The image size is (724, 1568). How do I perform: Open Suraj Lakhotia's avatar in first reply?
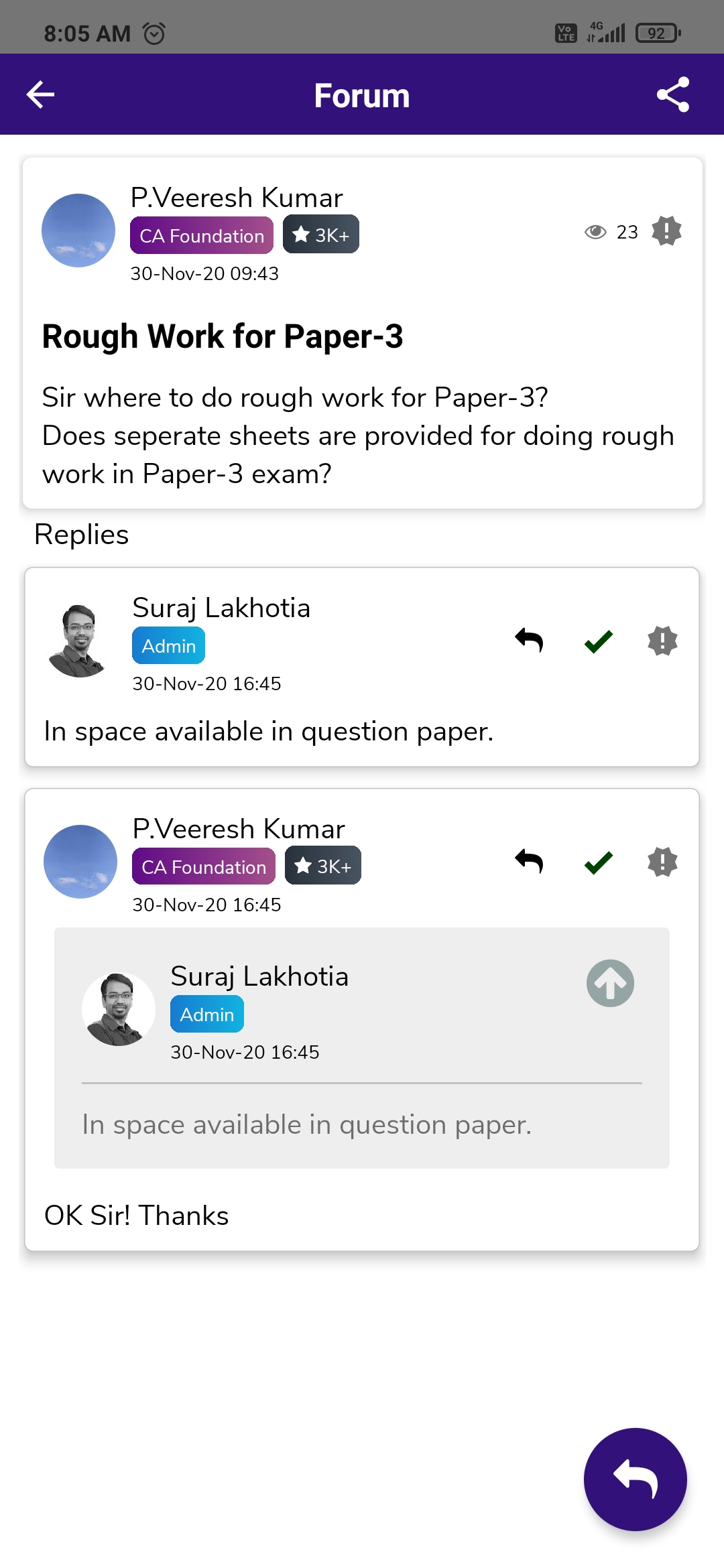(x=78, y=641)
